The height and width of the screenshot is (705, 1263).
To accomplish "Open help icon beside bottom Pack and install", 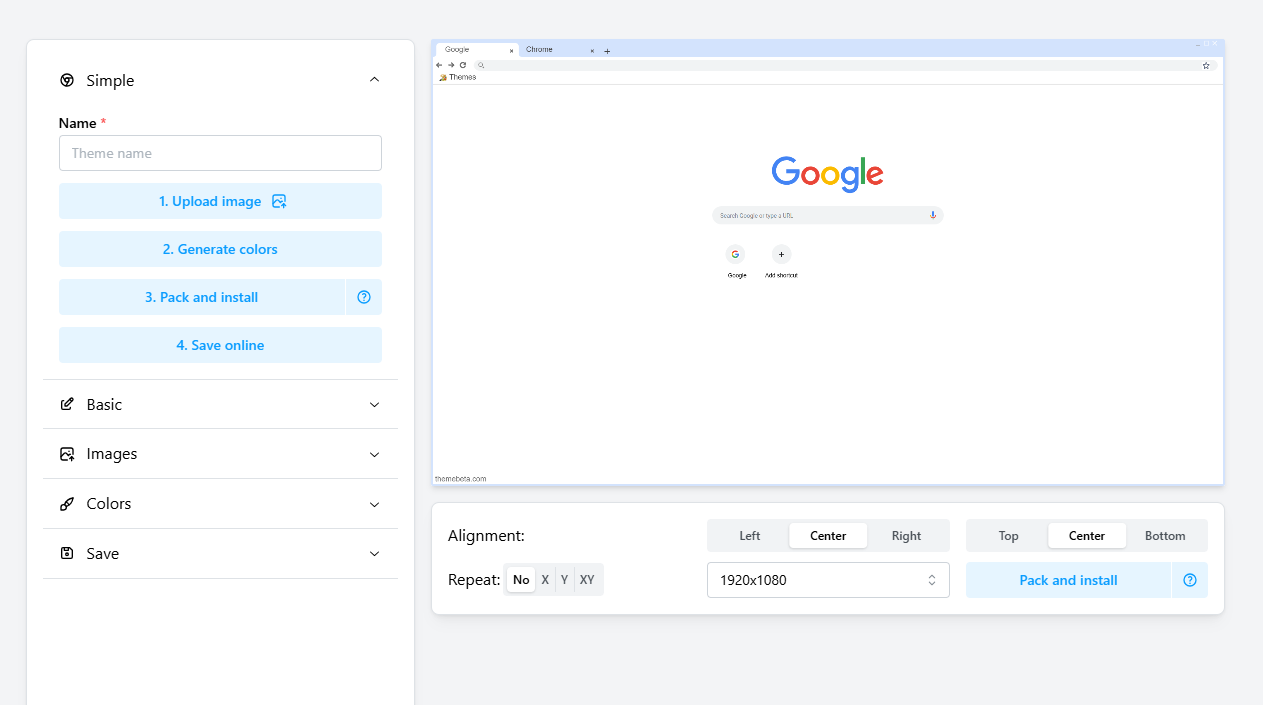I will 1190,580.
